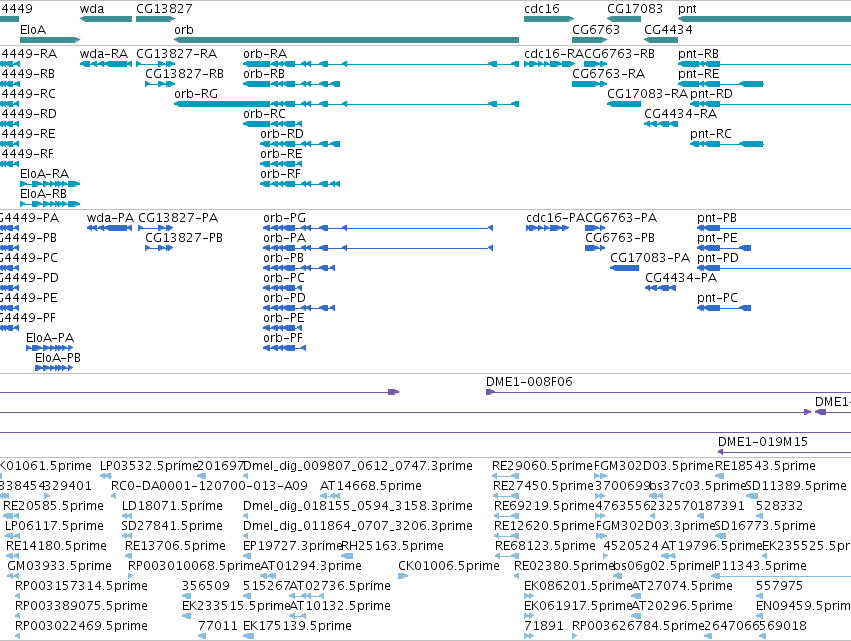This screenshot has width=851, height=641.
Task: Select the wda-RA transcript feature
Action: pyautogui.click(x=106, y=64)
